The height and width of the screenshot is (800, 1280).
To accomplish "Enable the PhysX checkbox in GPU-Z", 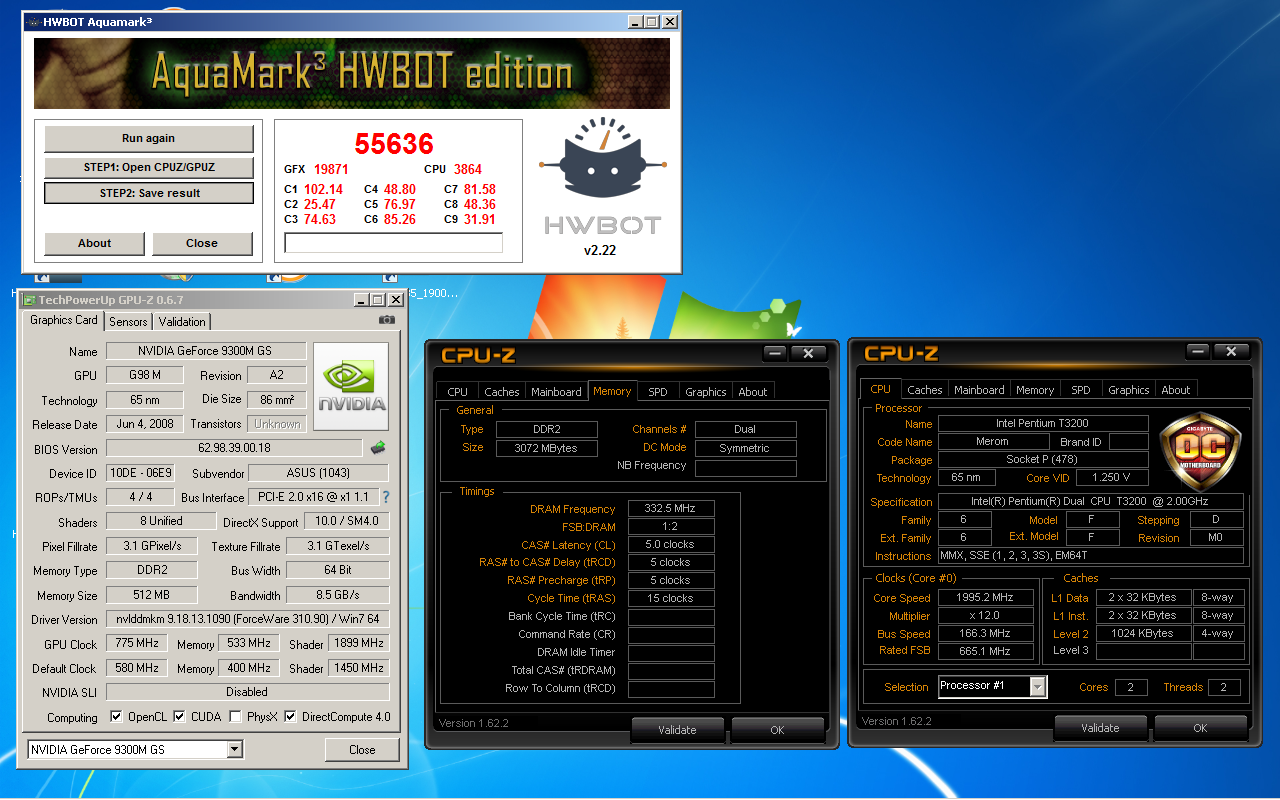I will click(x=235, y=717).
